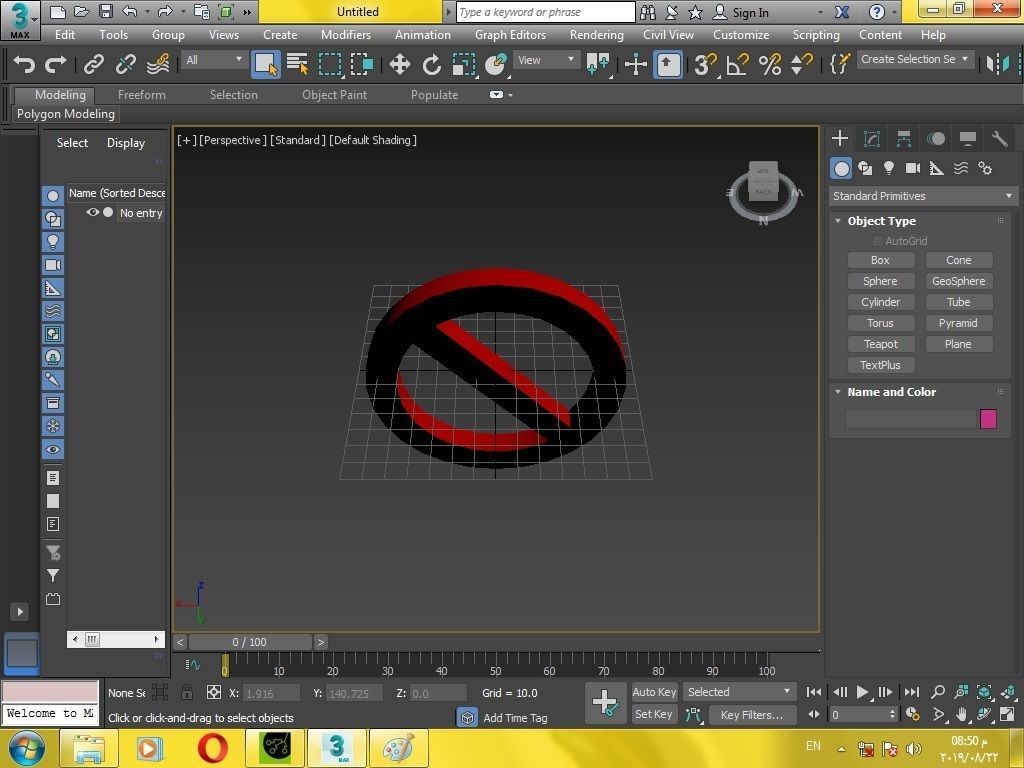
Task: Toggle Spinner Snap
Action: point(801,64)
